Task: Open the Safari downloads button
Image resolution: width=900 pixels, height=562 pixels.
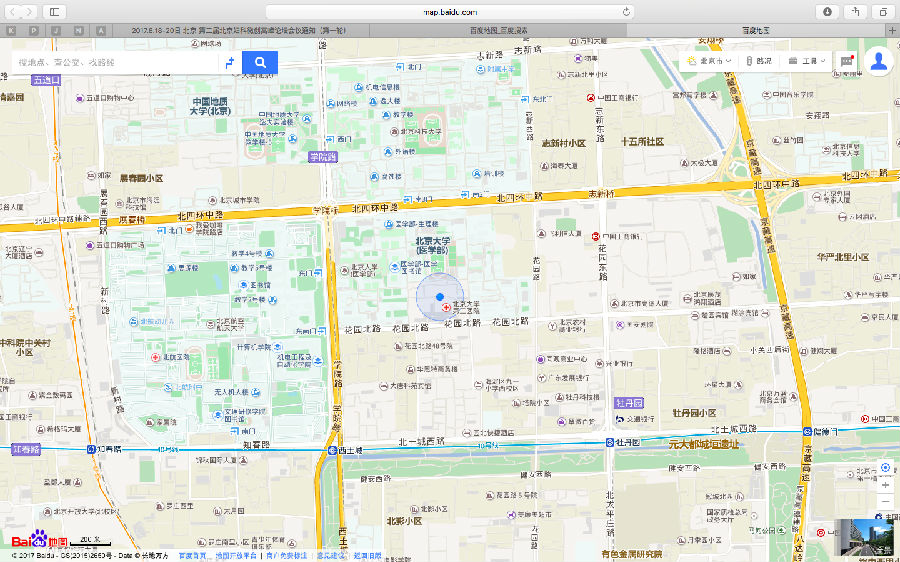Action: [827, 11]
